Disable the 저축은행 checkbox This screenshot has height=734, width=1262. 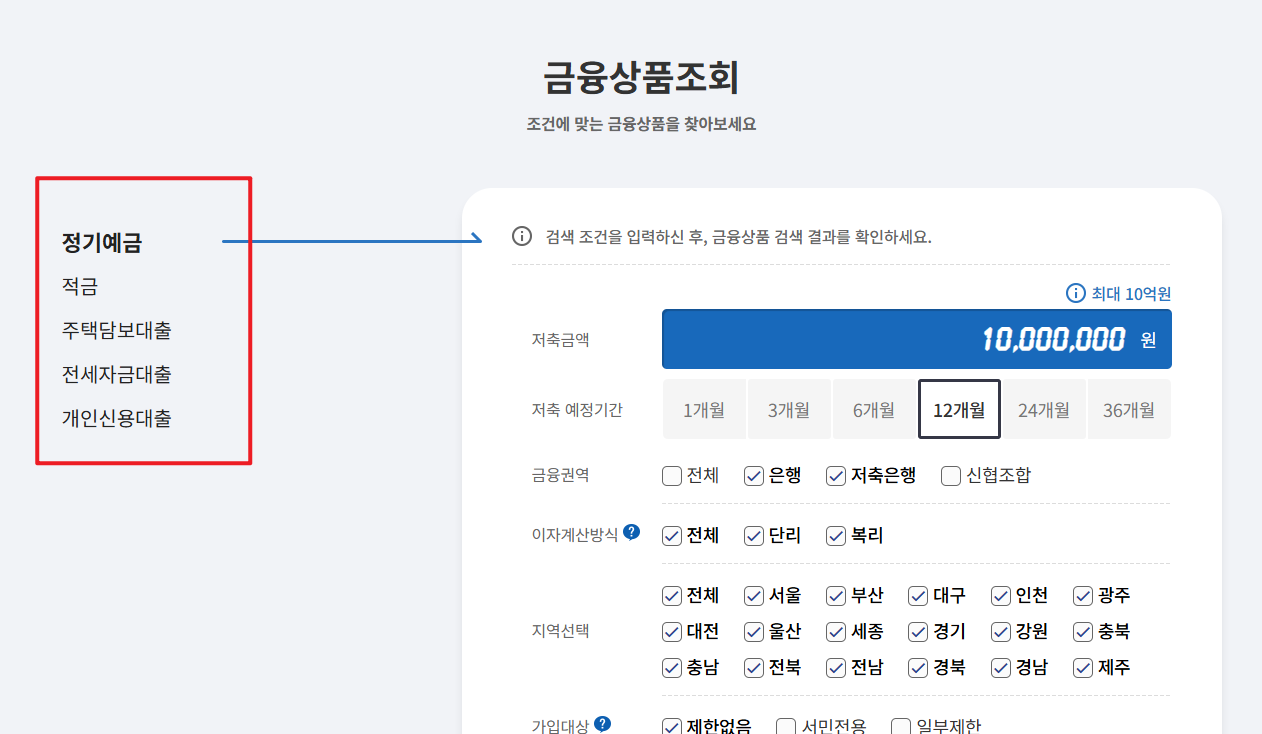[x=836, y=475]
